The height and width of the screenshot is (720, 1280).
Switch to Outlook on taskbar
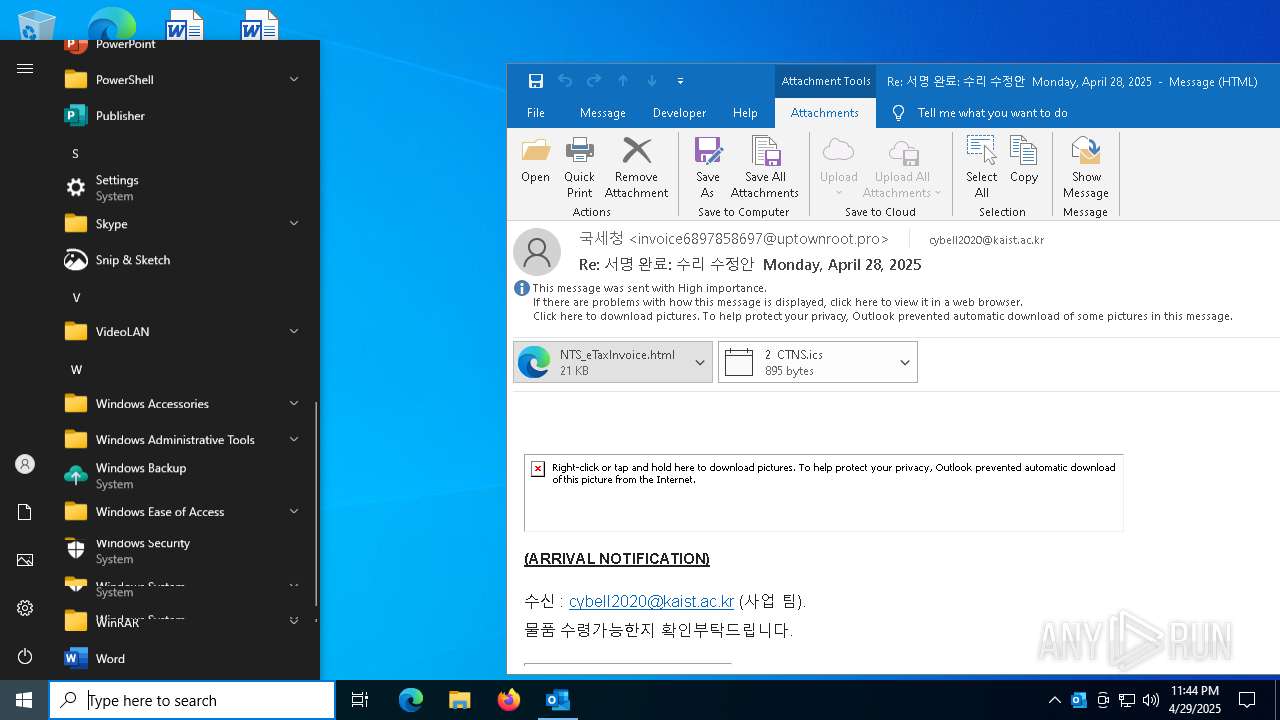(557, 700)
